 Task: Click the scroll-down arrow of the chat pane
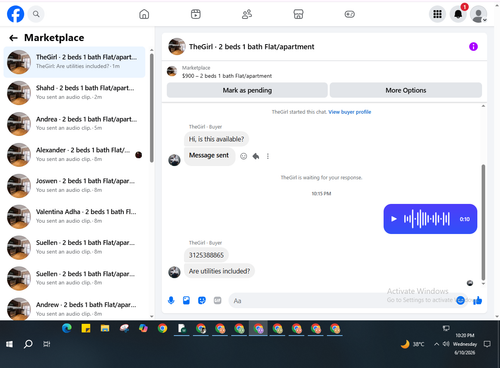[483, 284]
